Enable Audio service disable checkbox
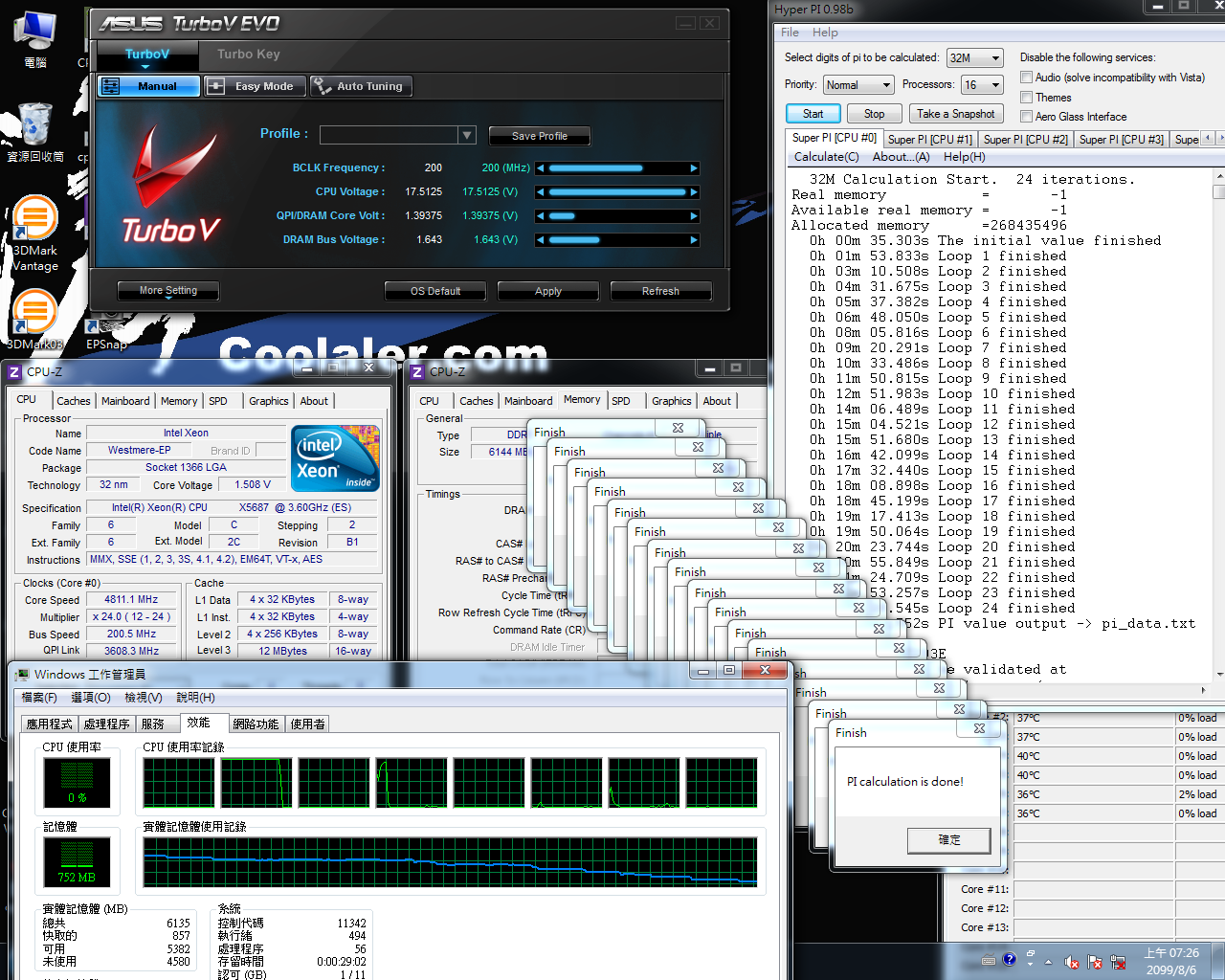Image resolution: width=1225 pixels, height=980 pixels. pos(1026,78)
